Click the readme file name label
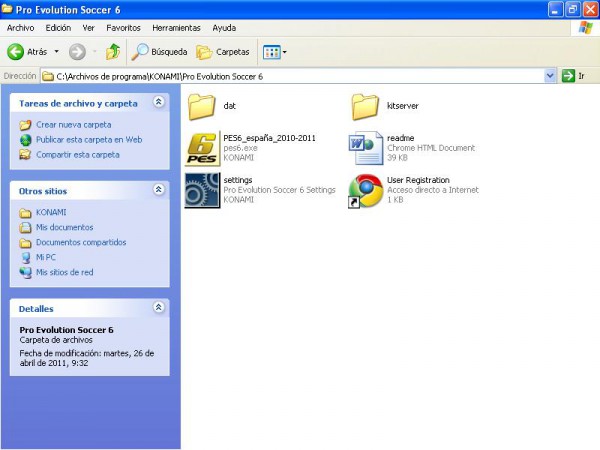 pos(400,138)
